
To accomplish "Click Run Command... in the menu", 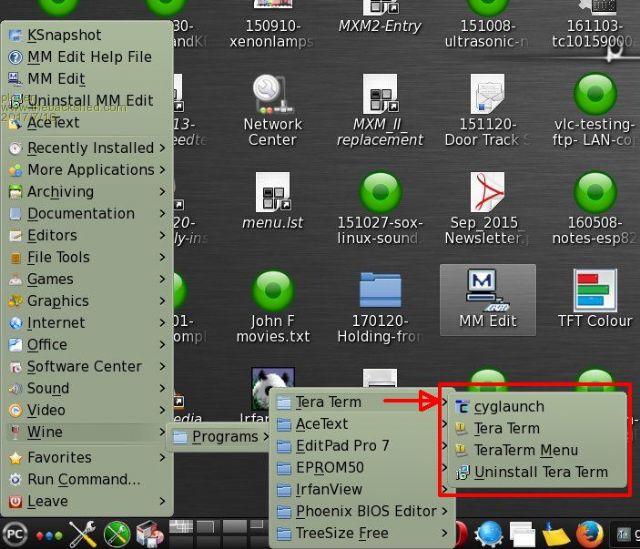I will pyautogui.click(x=83, y=479).
